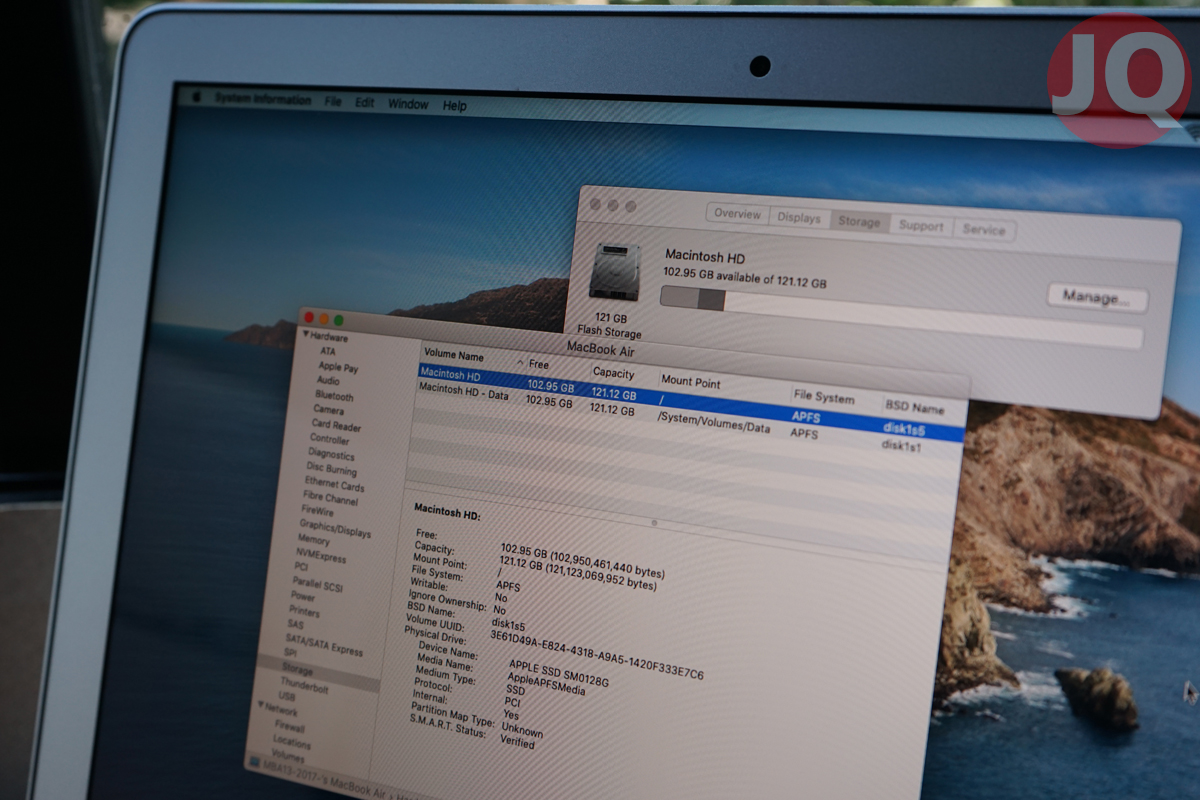This screenshot has height=800, width=1200.
Task: Select Graphics/Displays in the sidebar
Action: (335, 529)
